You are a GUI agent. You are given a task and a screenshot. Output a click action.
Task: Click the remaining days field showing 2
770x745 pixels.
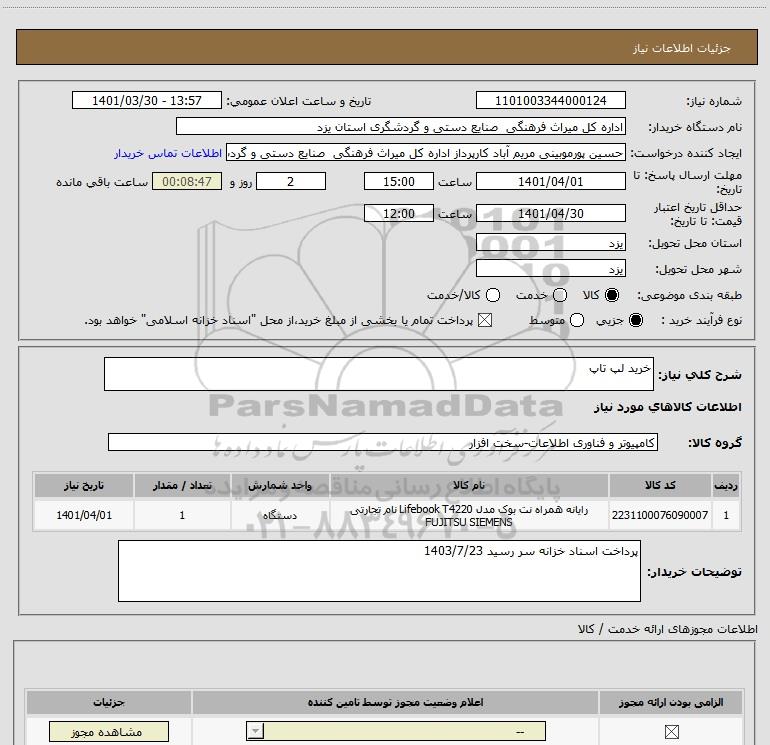click(291, 181)
